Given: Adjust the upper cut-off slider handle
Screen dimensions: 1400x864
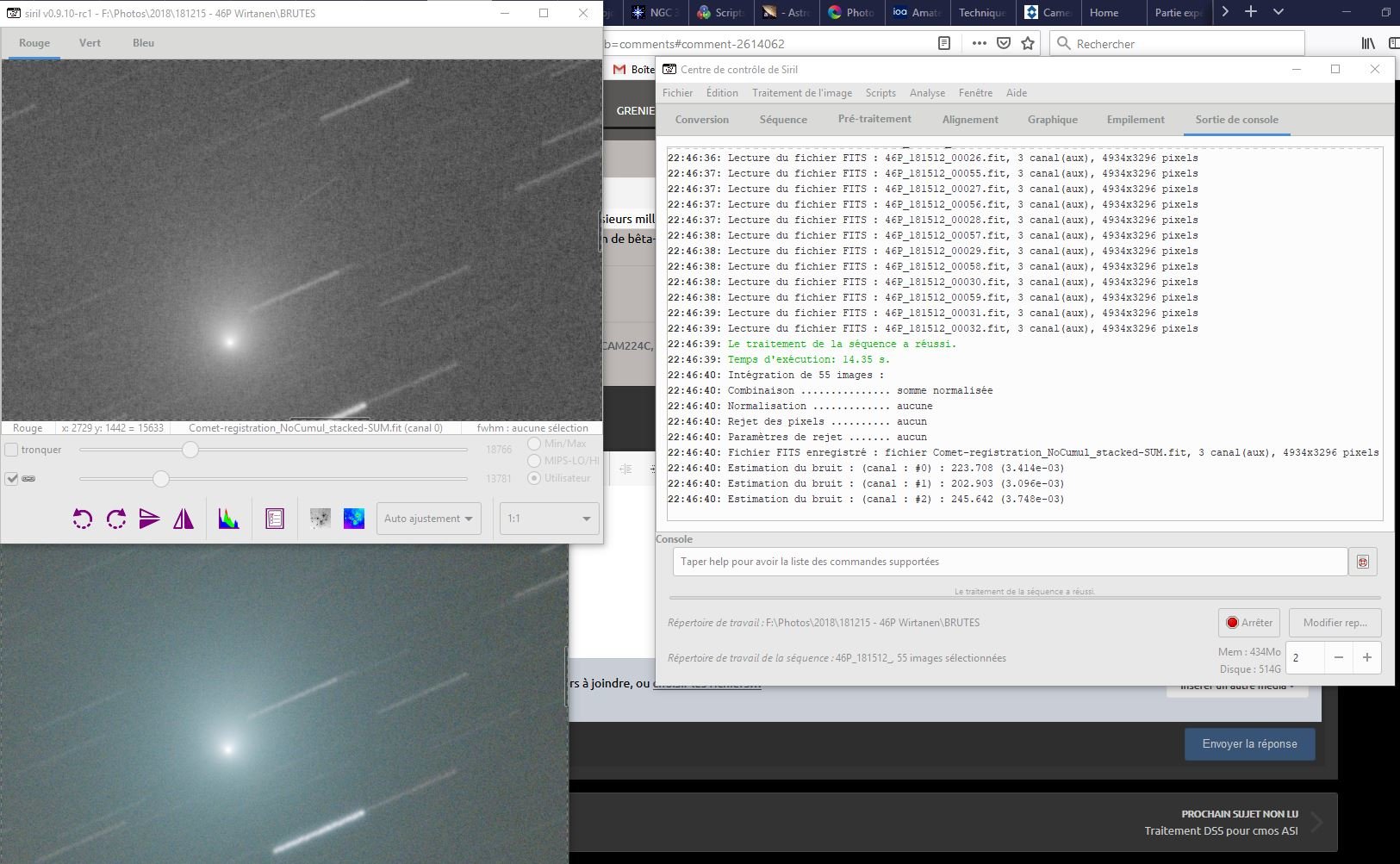Looking at the screenshot, I should 190,450.
